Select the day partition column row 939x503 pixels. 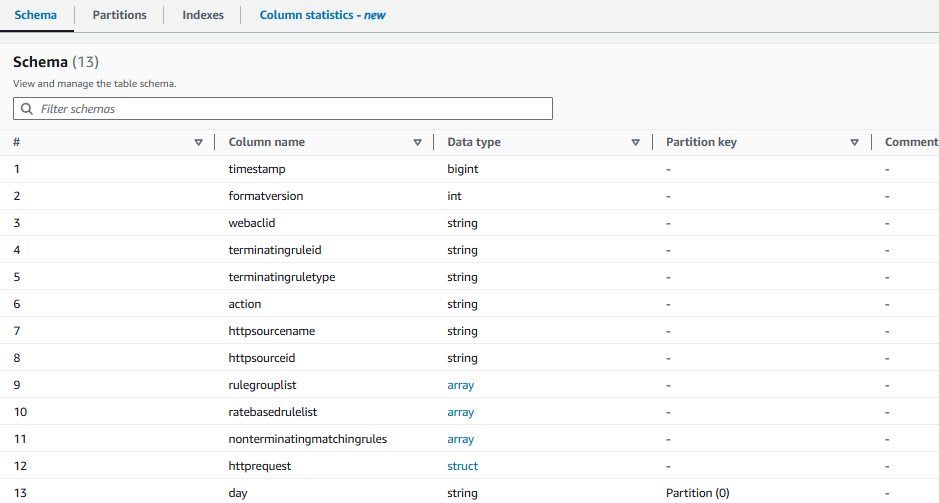[x=240, y=493]
